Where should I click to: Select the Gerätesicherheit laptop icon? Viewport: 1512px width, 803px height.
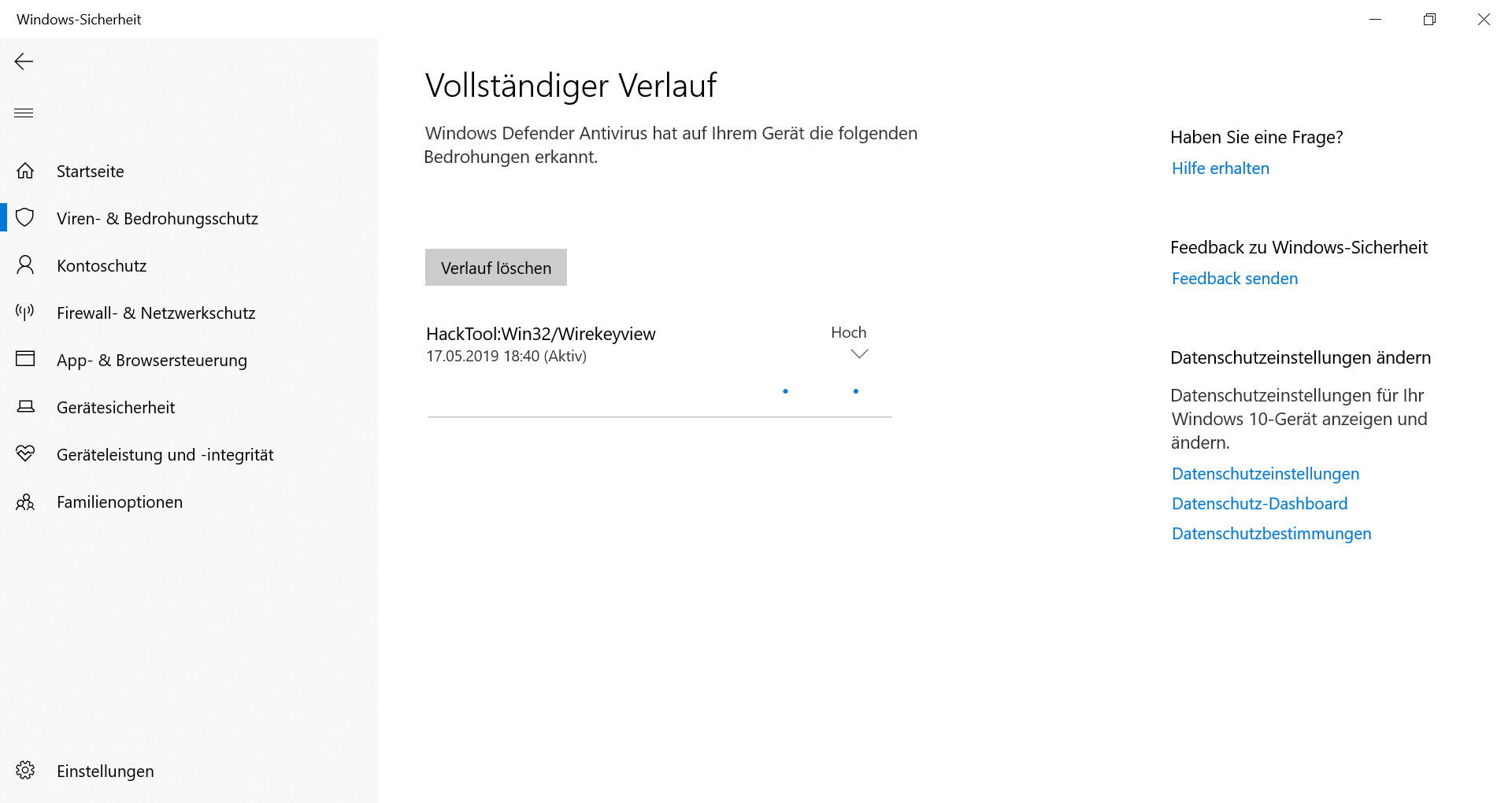click(x=25, y=407)
